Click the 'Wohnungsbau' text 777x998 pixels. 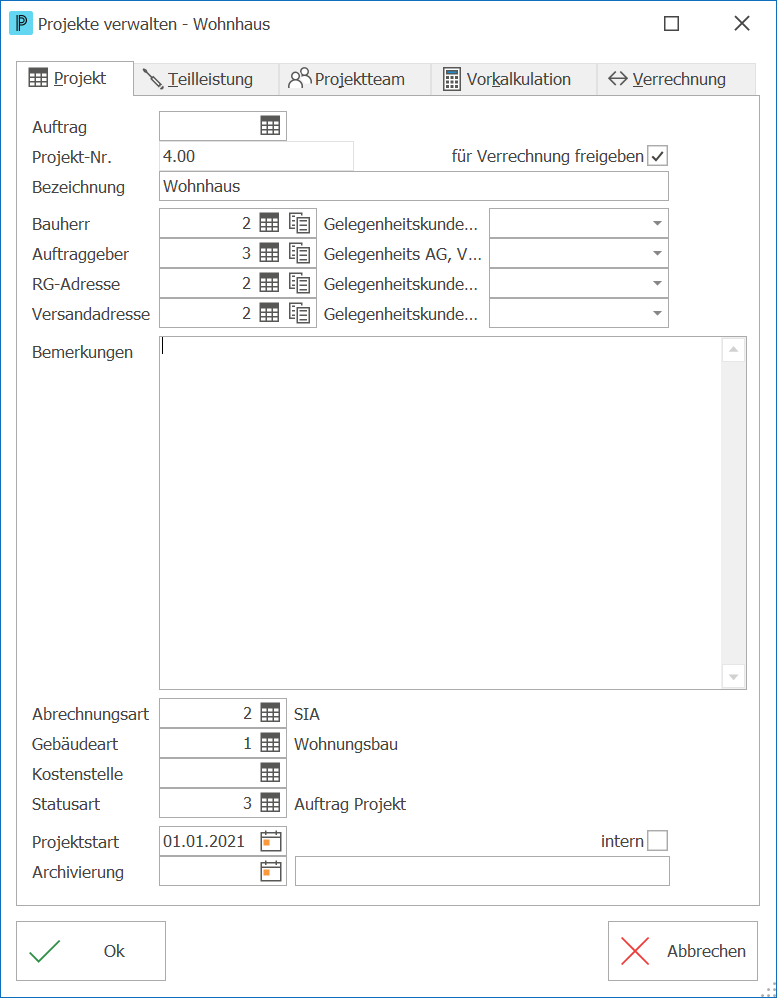[x=346, y=744]
